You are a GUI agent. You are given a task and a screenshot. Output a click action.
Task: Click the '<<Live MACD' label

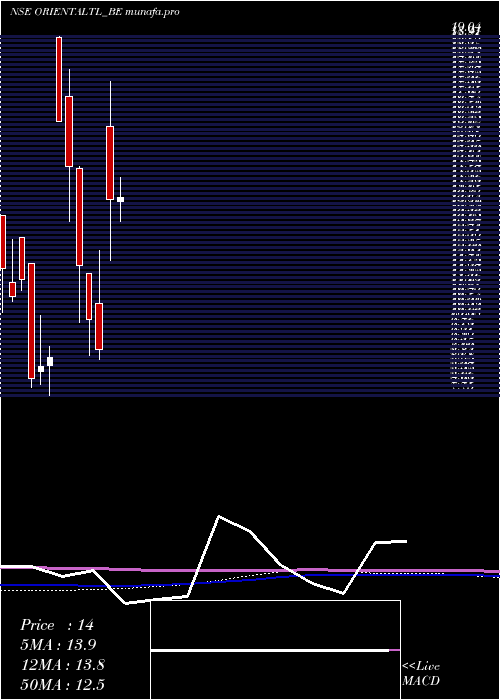(x=421, y=674)
